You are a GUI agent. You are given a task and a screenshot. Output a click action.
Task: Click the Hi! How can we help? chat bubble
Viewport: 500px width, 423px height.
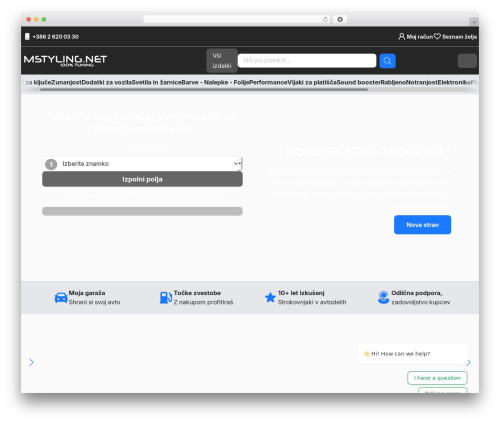[x=412, y=354]
